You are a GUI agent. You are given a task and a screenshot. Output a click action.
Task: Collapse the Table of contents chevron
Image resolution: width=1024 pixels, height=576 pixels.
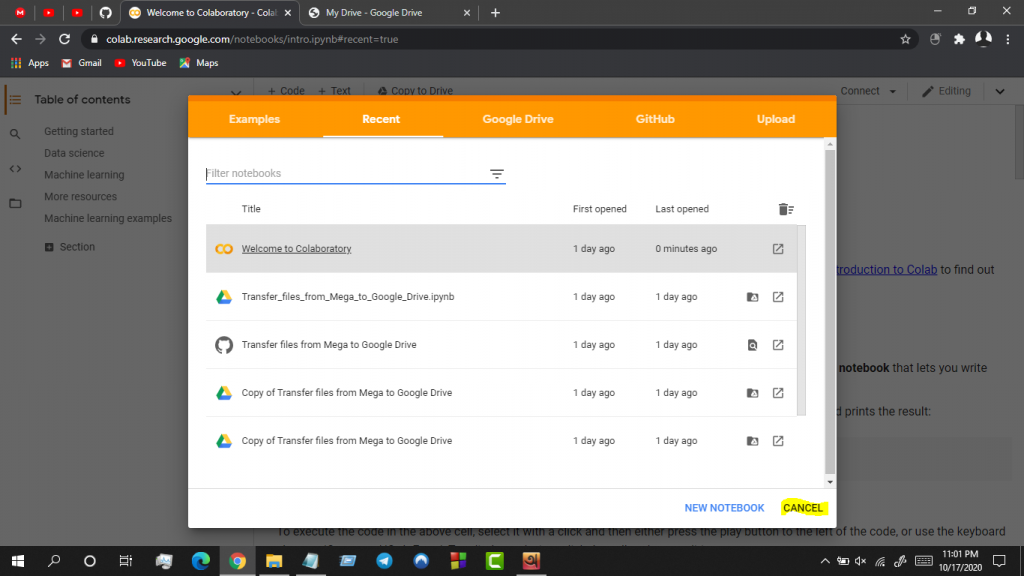236,93
